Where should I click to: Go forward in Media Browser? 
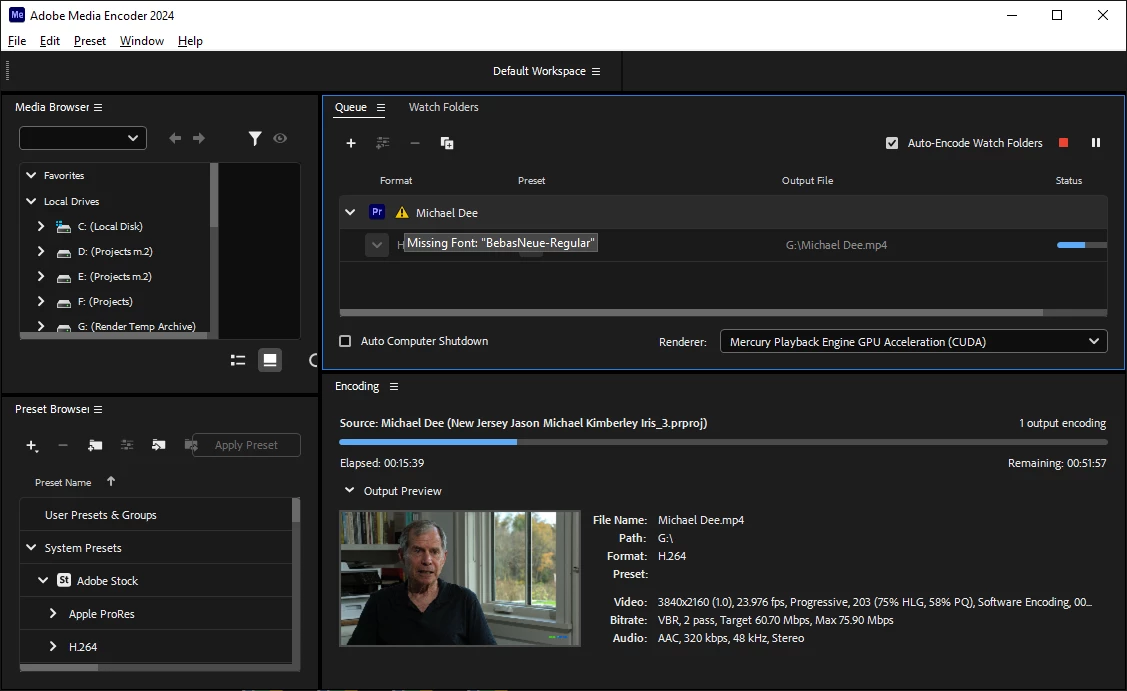coord(199,138)
